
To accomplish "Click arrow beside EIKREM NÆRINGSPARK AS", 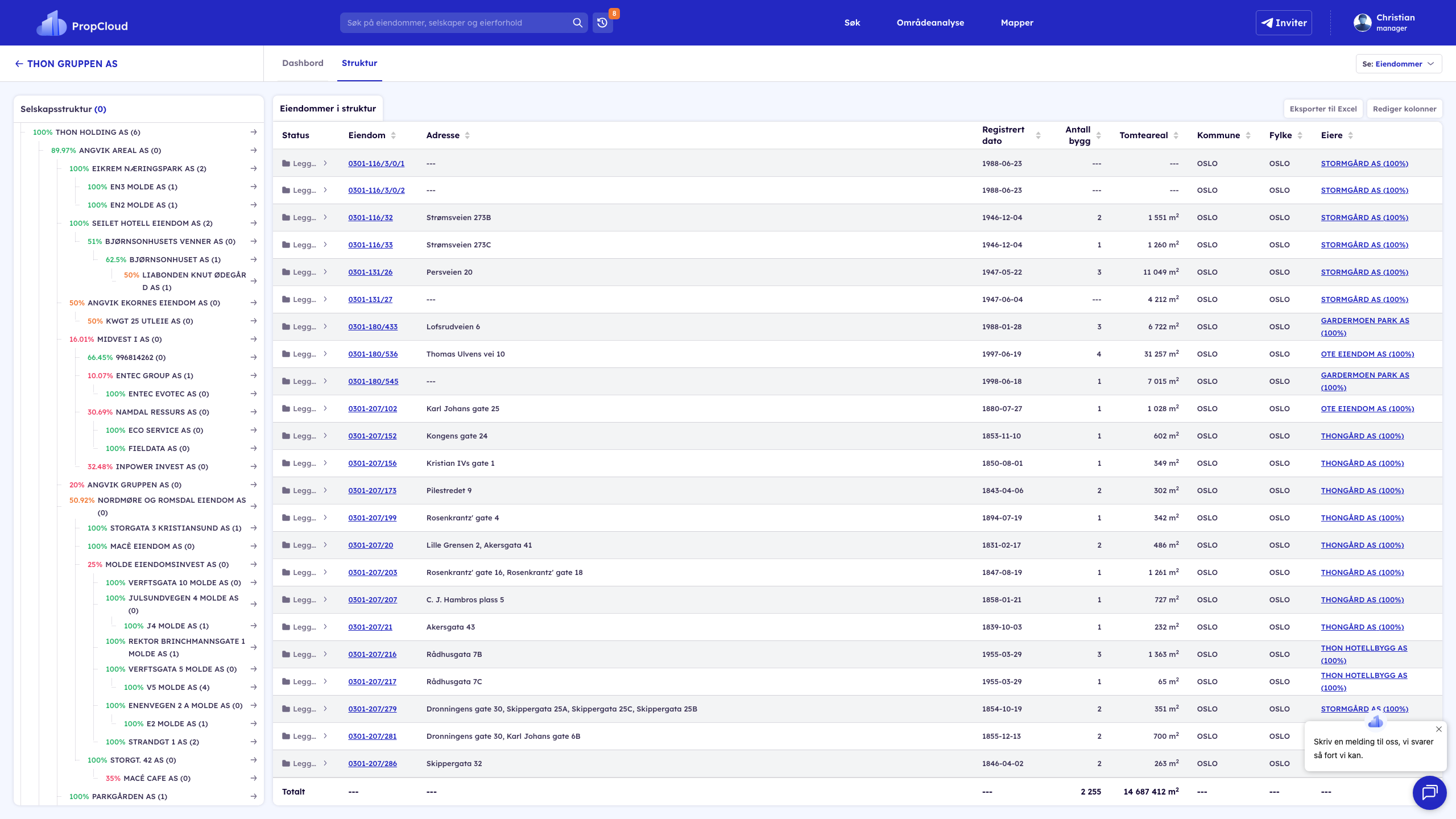I will coord(254,168).
